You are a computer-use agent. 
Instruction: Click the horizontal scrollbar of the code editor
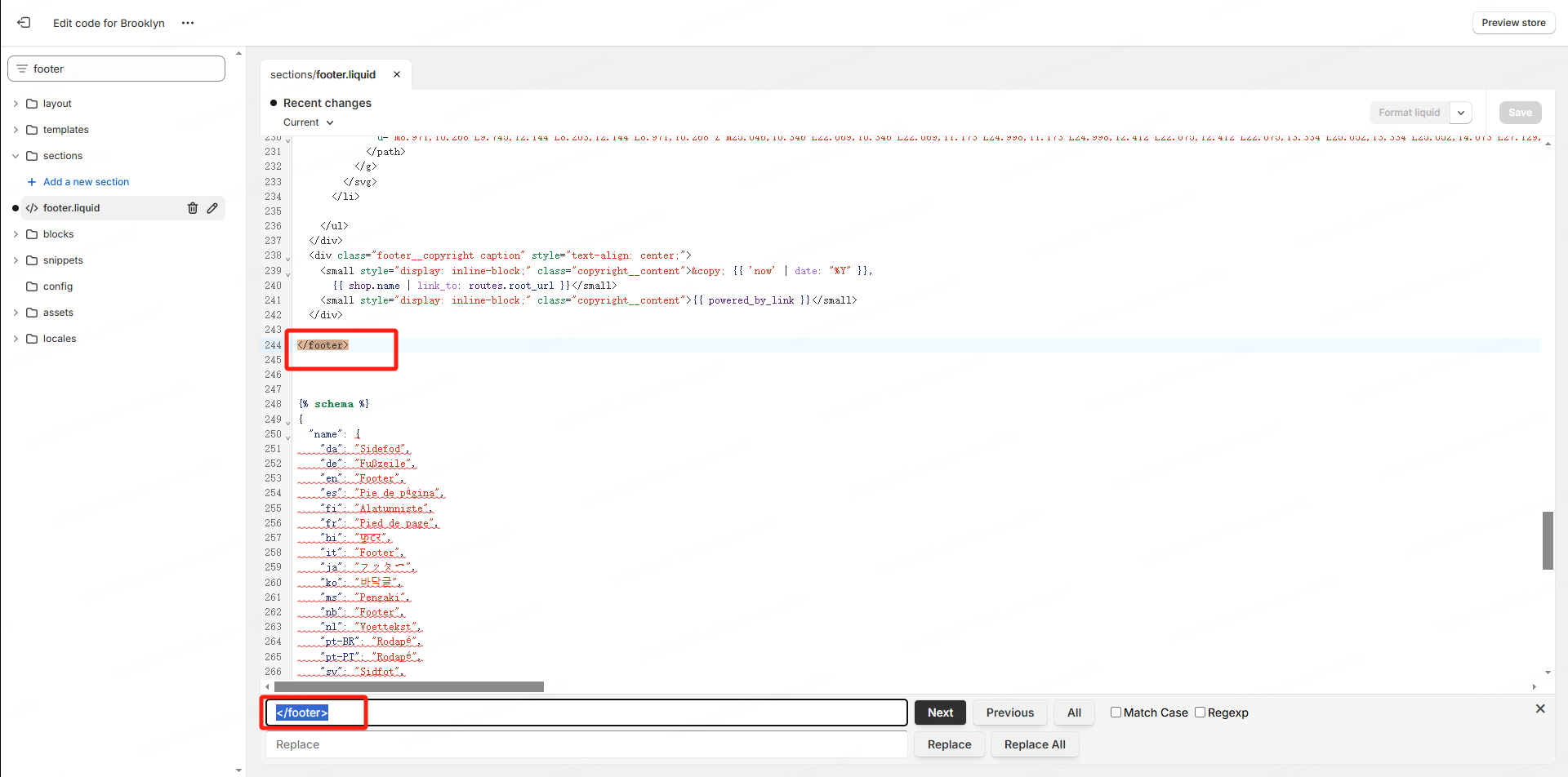click(x=409, y=686)
